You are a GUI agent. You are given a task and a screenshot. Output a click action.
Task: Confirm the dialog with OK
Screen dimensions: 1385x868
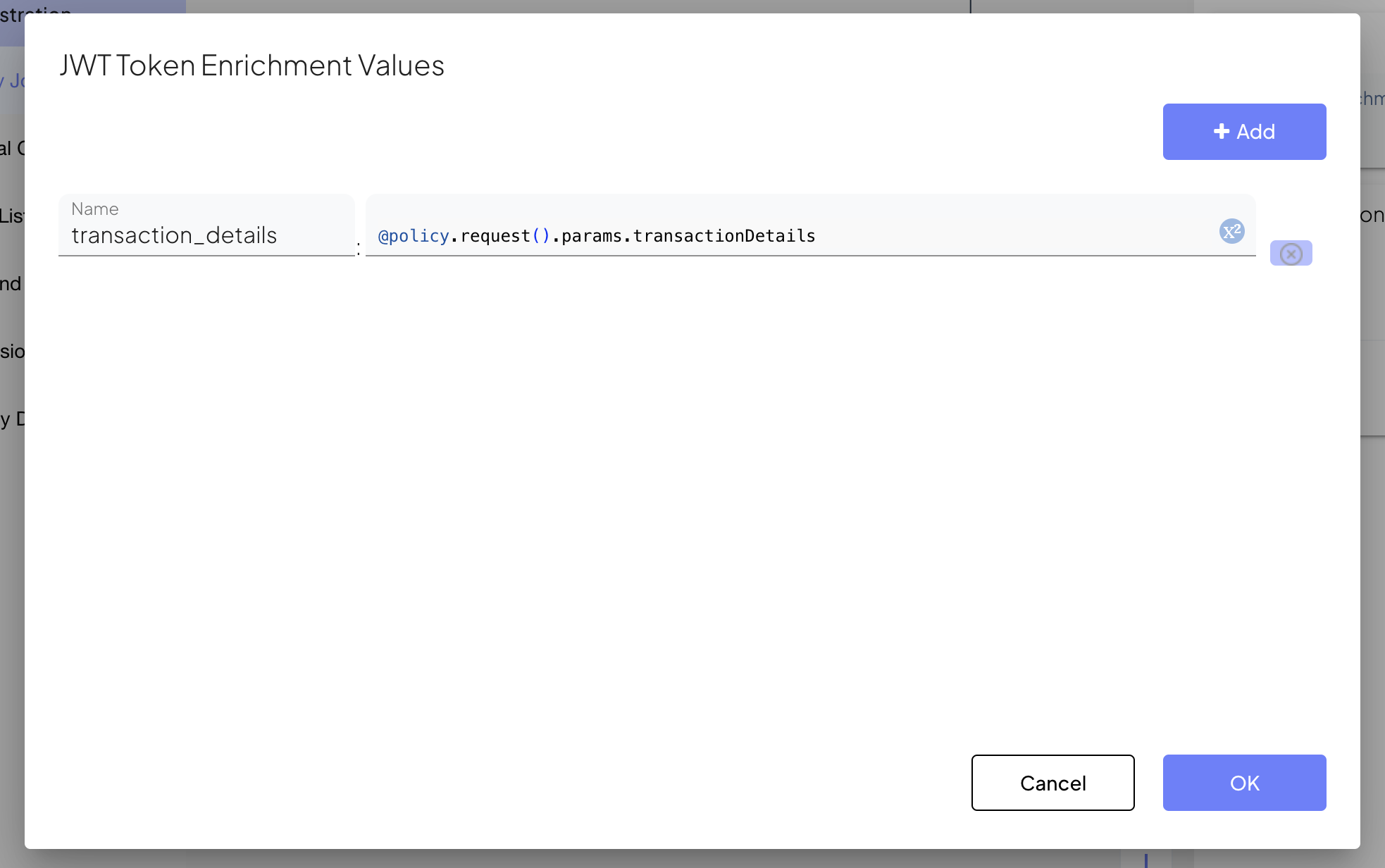[1244, 783]
